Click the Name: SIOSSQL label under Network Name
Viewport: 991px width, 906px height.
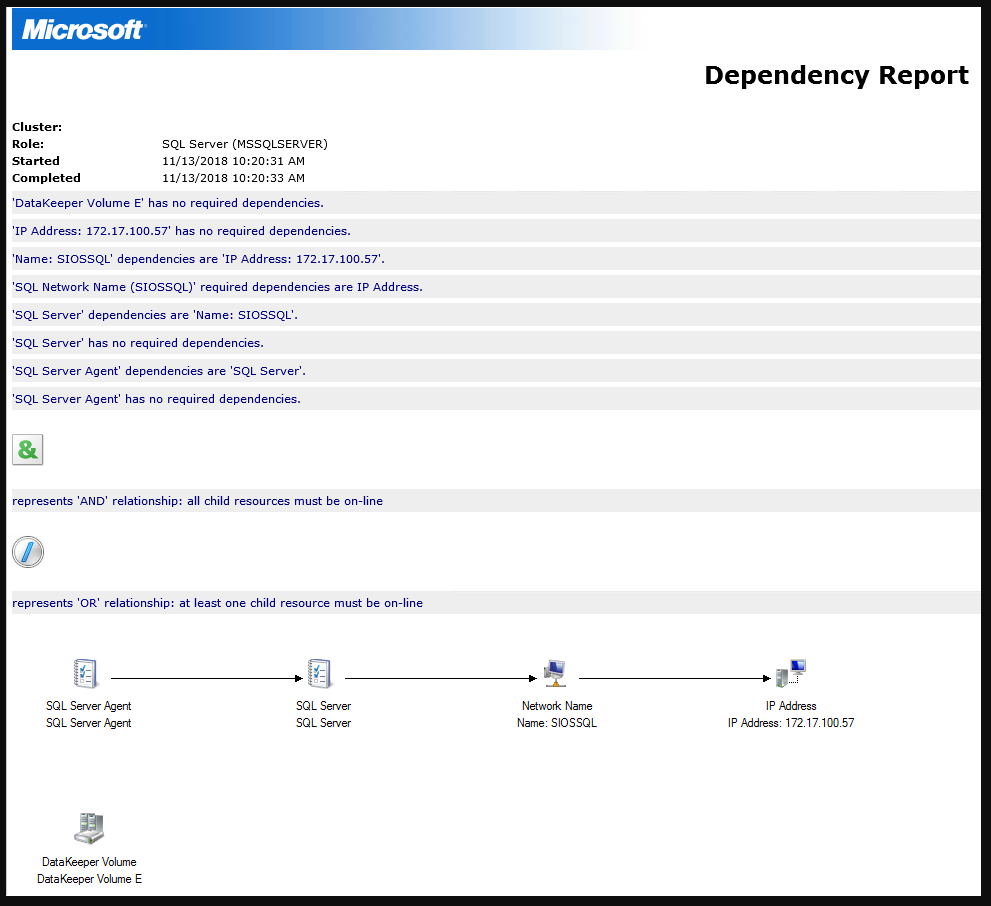557,723
